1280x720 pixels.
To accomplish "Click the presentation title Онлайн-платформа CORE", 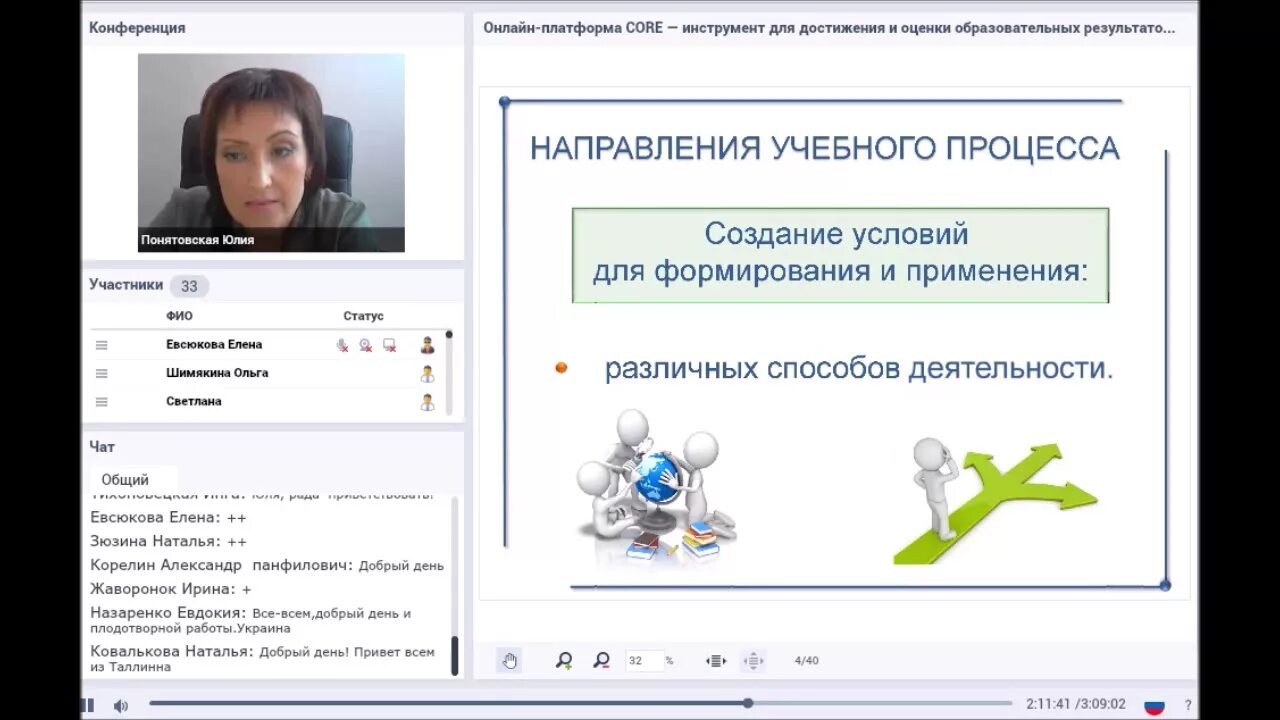I will tap(829, 28).
